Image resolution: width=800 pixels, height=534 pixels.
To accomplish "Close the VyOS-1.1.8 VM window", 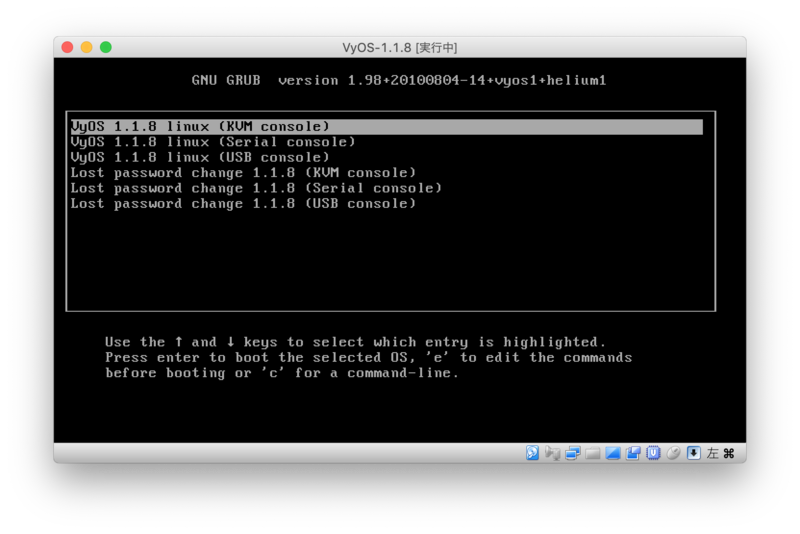I will 67,47.
